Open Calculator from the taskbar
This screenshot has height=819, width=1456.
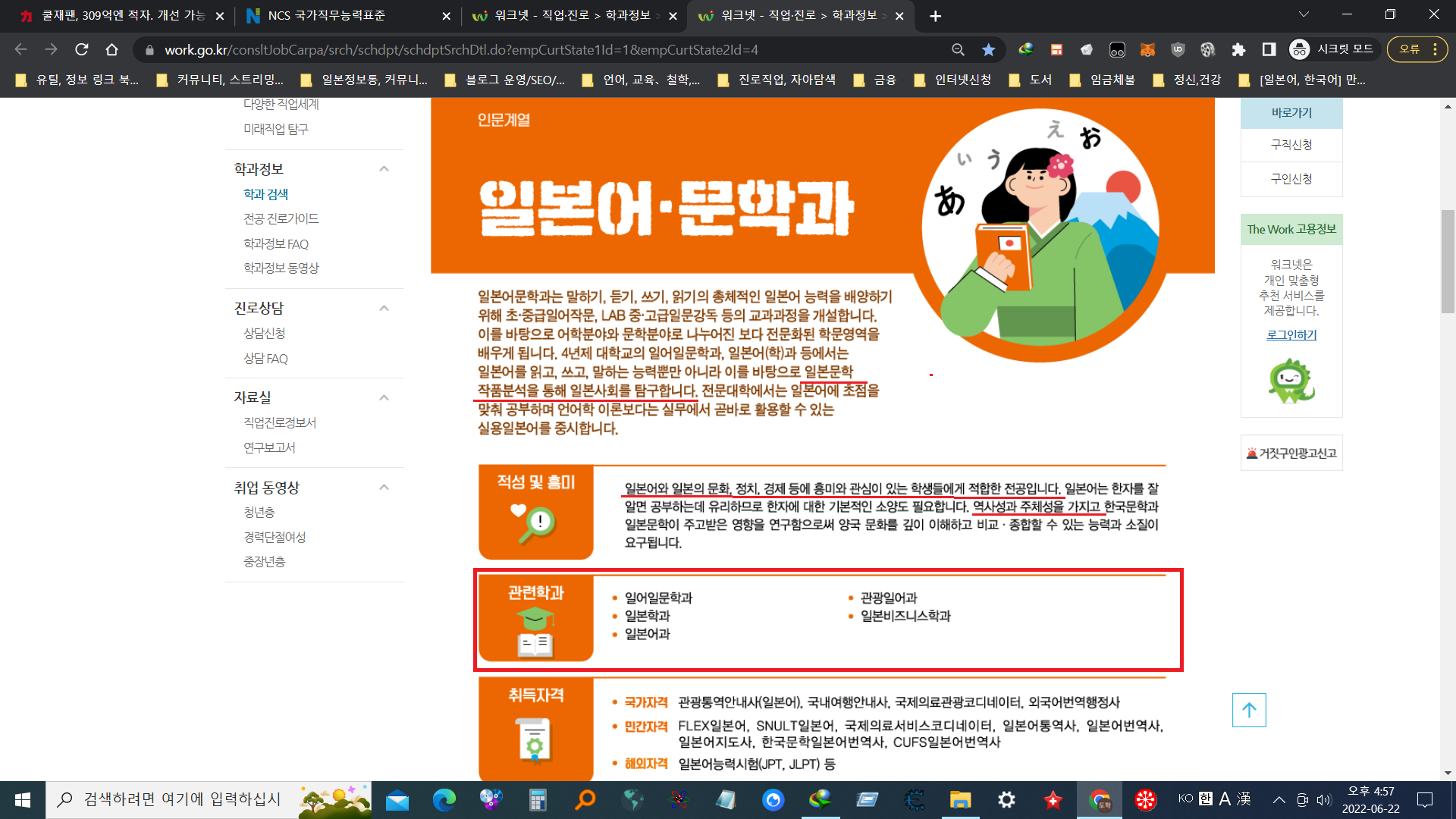538,799
